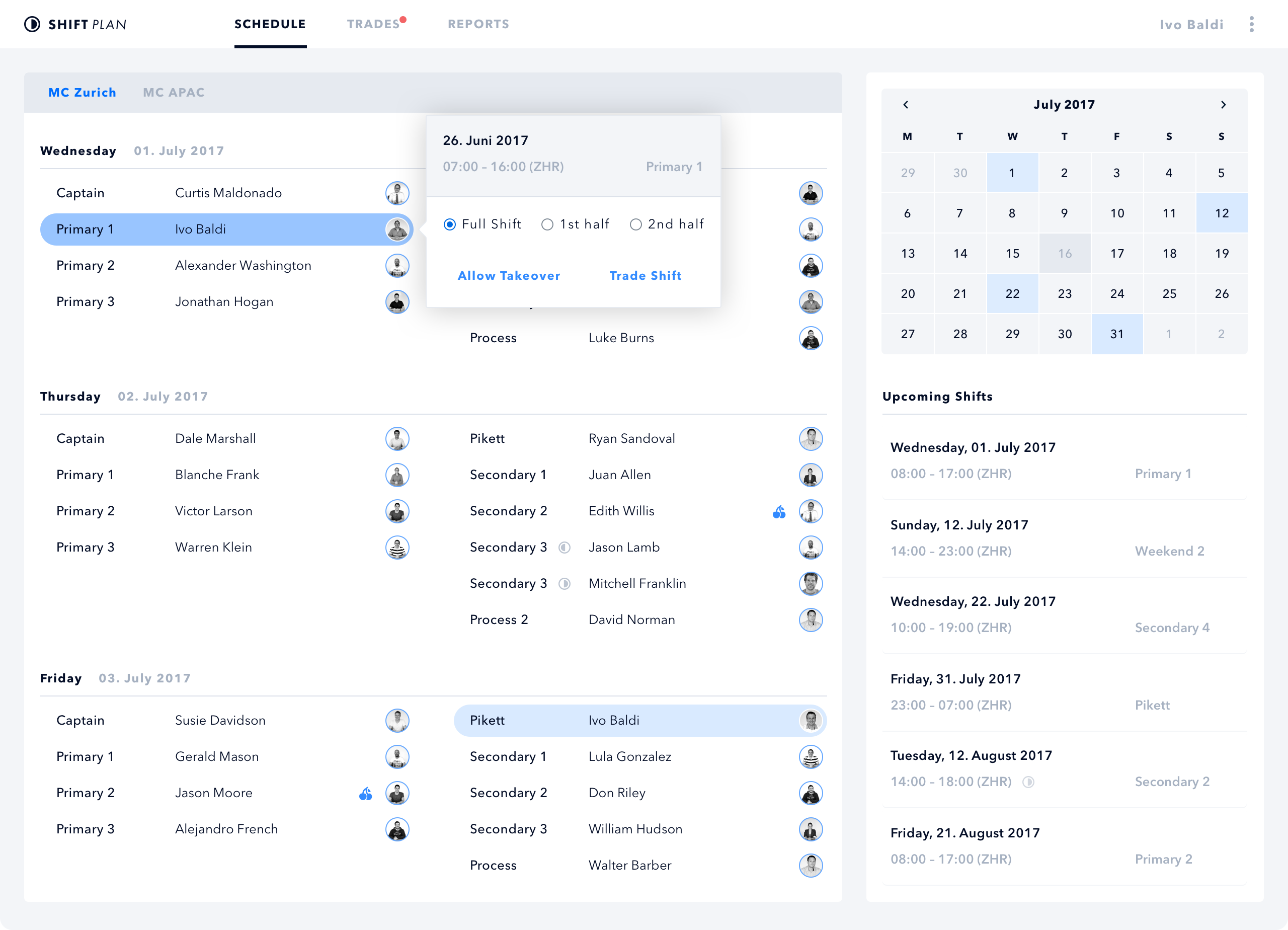Select the 1st half radio option
The width and height of the screenshot is (1288, 930).
(547, 224)
